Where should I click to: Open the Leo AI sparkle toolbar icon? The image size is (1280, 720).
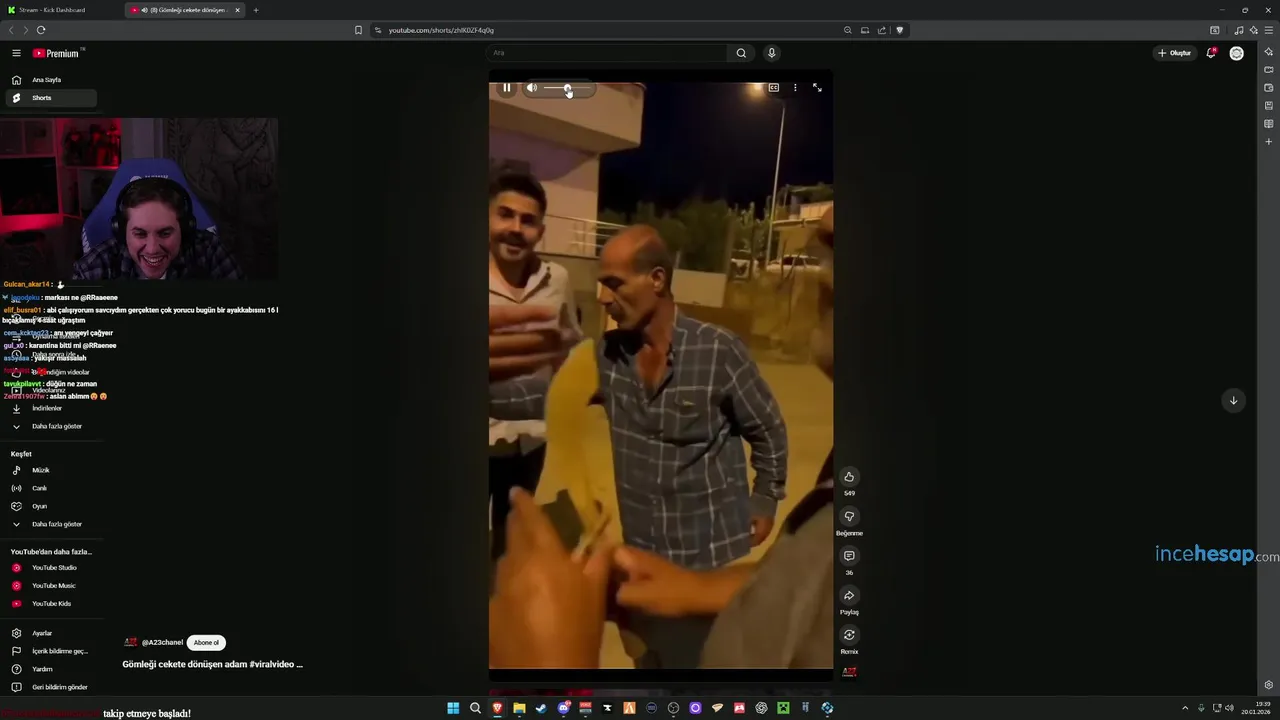pyautogui.click(x=1253, y=30)
